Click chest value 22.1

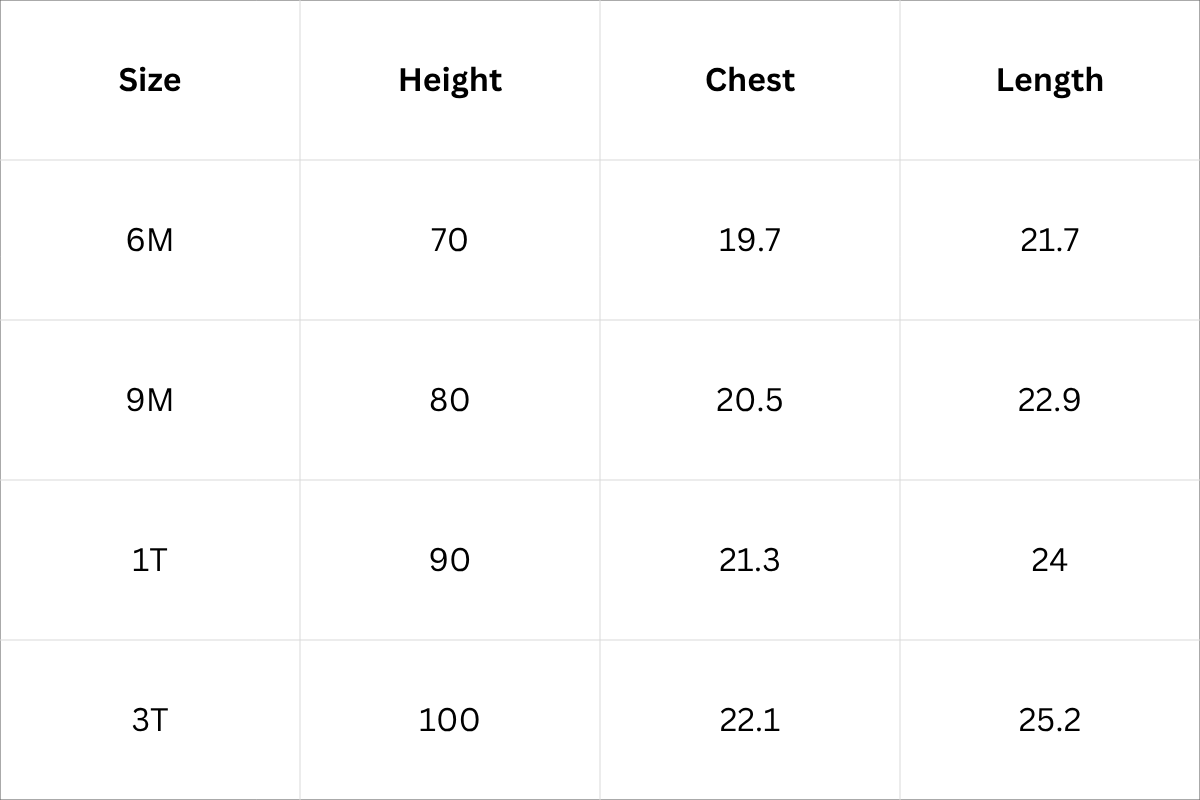point(750,720)
